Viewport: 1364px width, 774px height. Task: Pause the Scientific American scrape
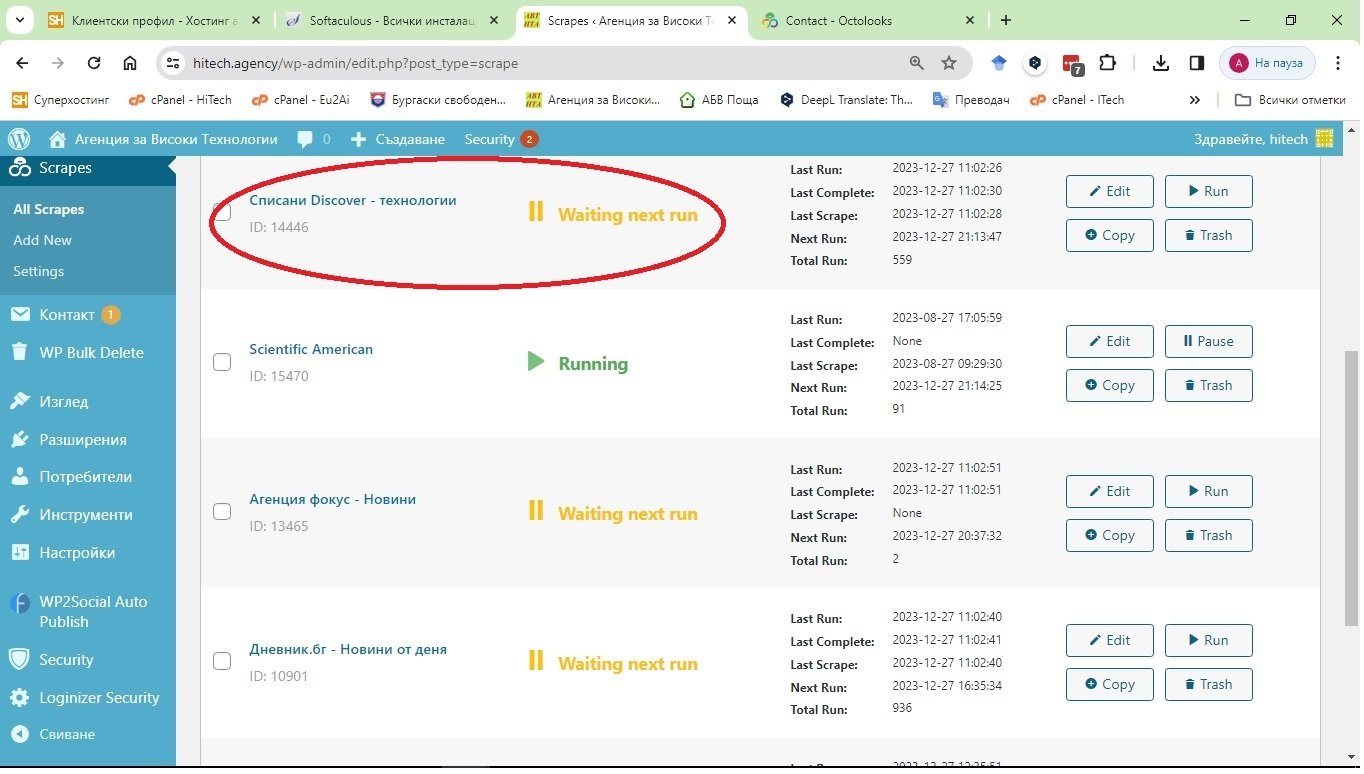pos(1208,341)
